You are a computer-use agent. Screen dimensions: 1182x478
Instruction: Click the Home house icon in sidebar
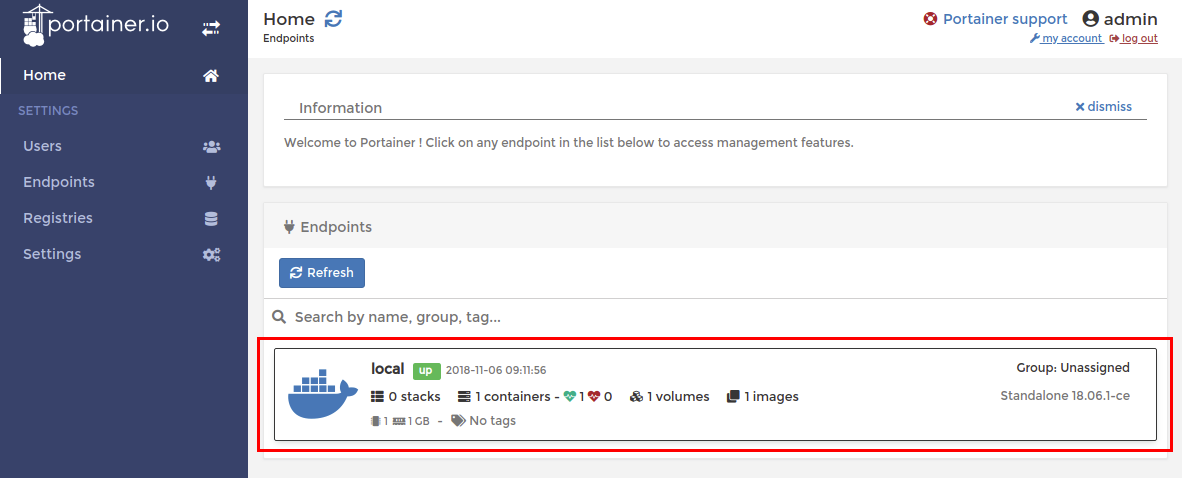pos(211,76)
